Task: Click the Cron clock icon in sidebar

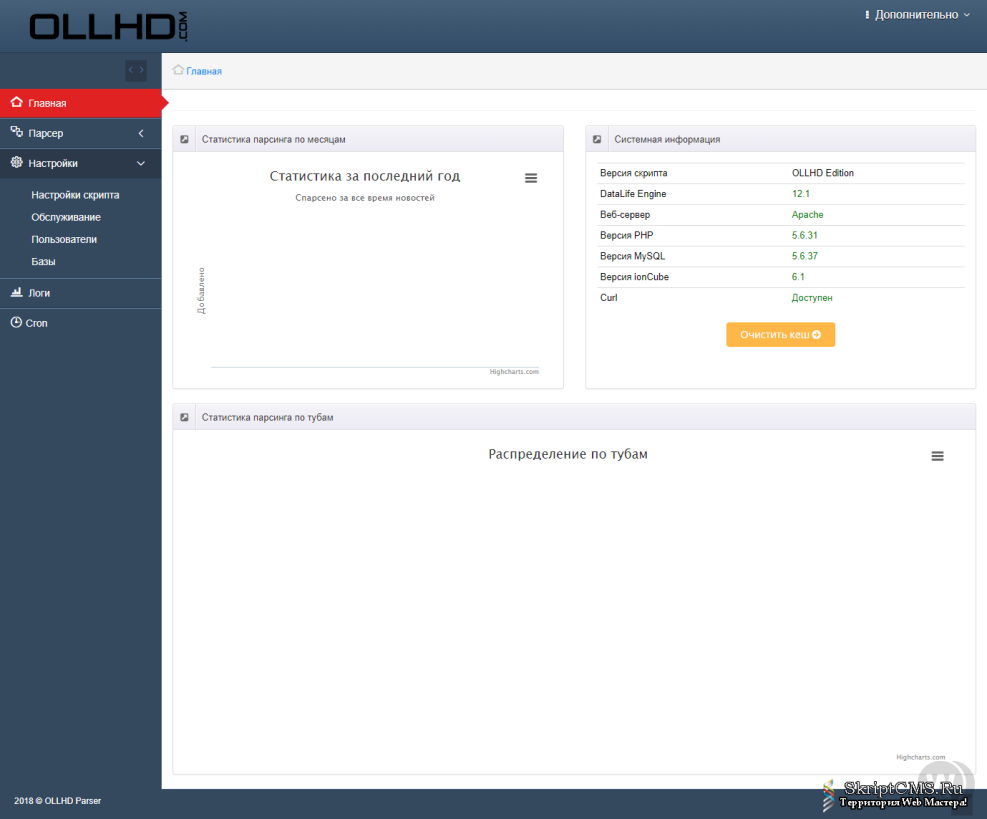Action: [x=16, y=323]
